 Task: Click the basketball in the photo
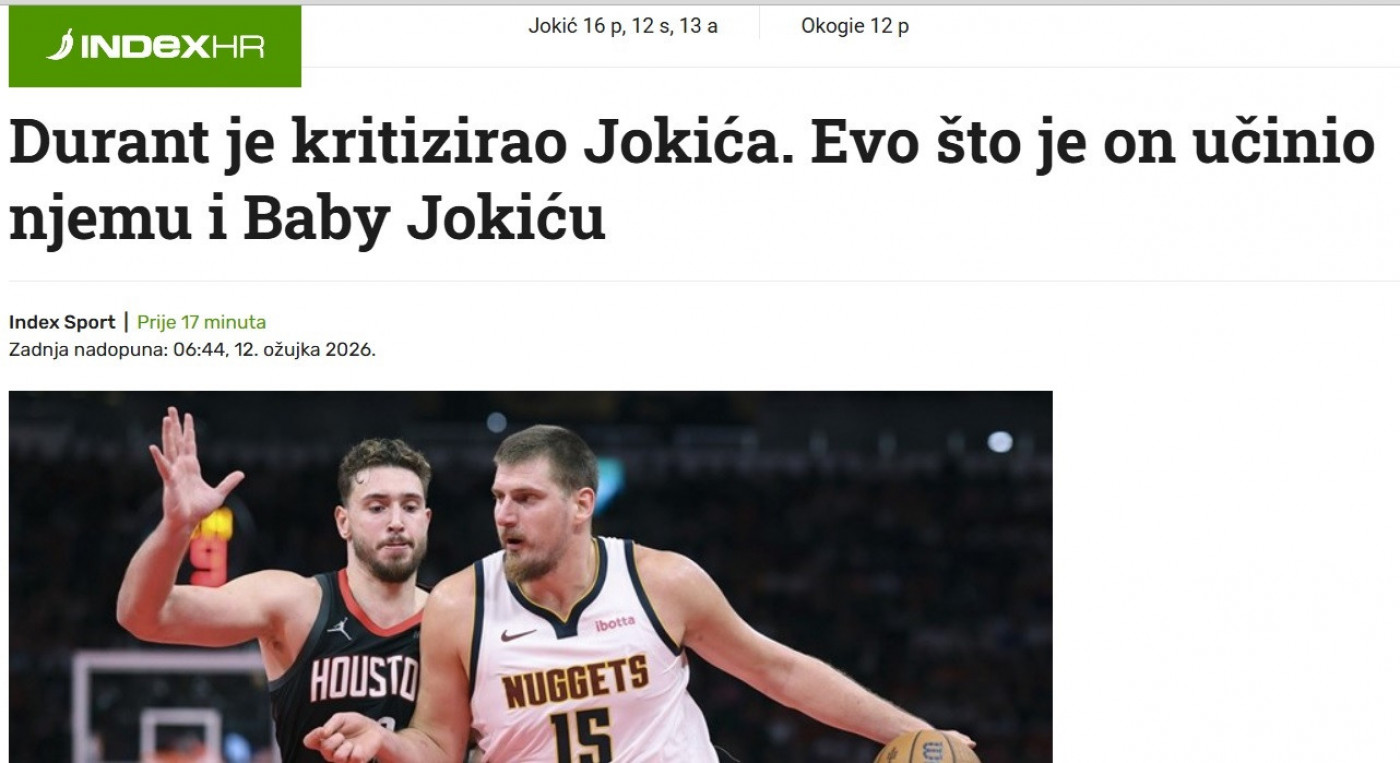(926, 748)
